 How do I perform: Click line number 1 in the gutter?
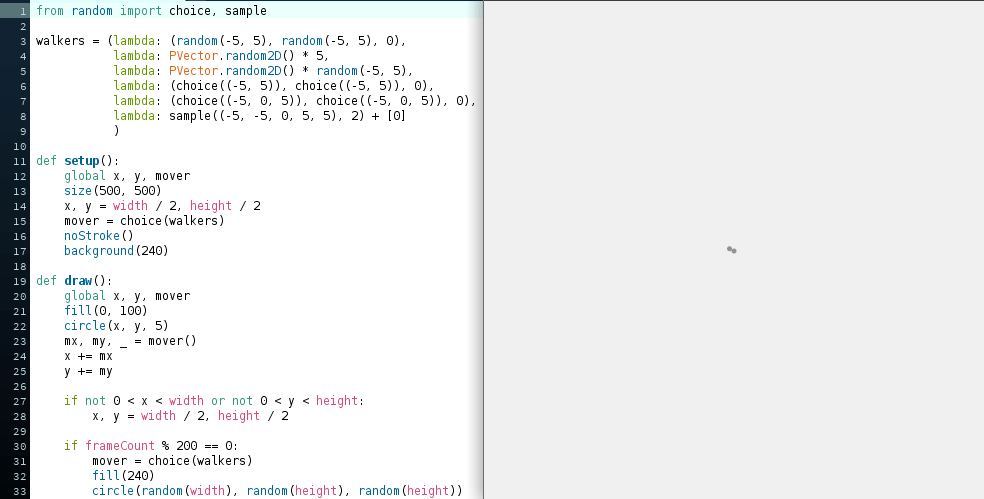tap(23, 11)
